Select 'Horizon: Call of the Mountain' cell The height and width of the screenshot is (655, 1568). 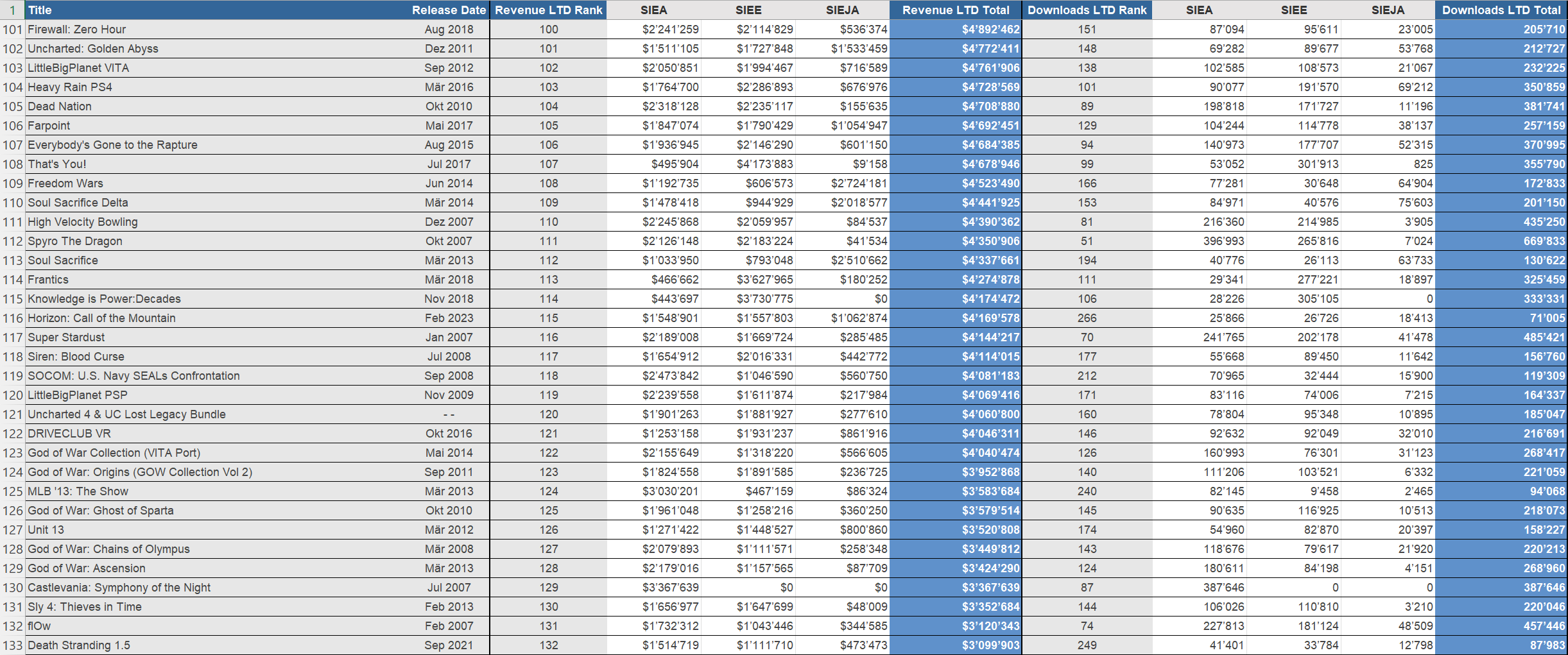click(217, 318)
